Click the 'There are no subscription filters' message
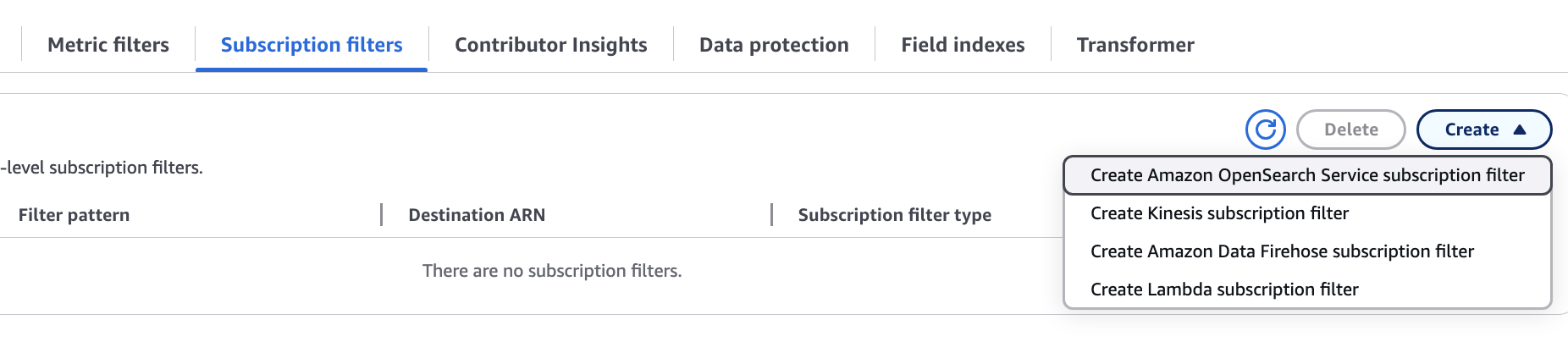The width and height of the screenshot is (1568, 364). pos(552,271)
